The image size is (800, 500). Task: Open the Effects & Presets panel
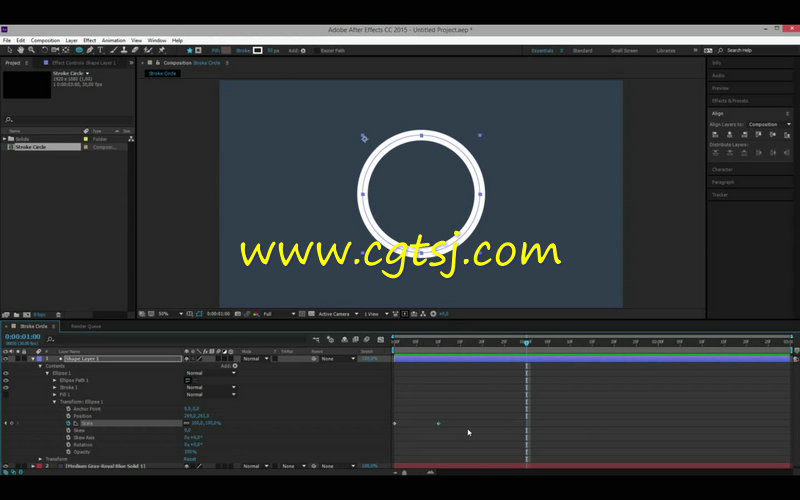730,101
